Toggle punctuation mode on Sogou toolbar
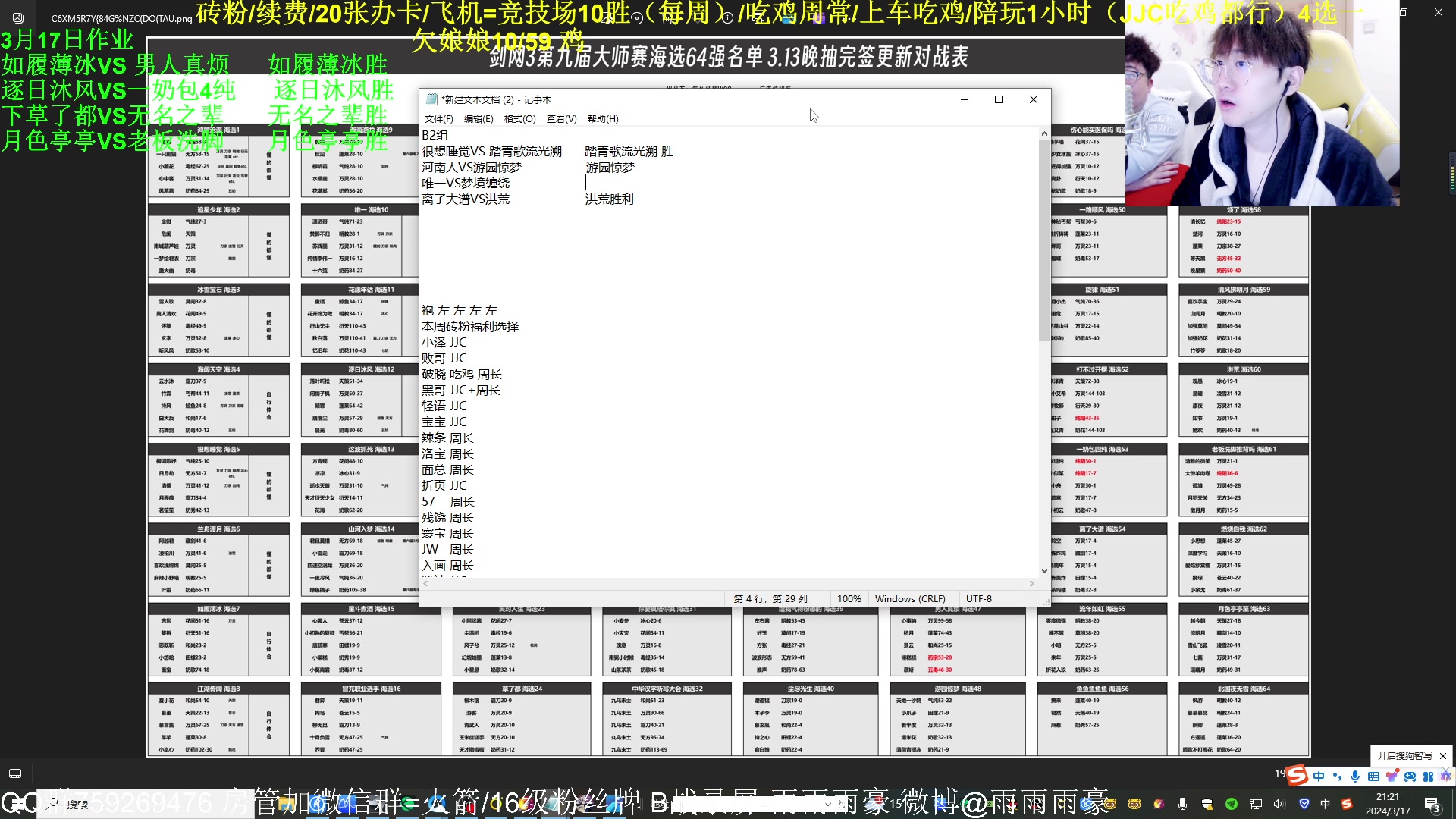Screen dimensions: 1456x819 pos(1337,777)
